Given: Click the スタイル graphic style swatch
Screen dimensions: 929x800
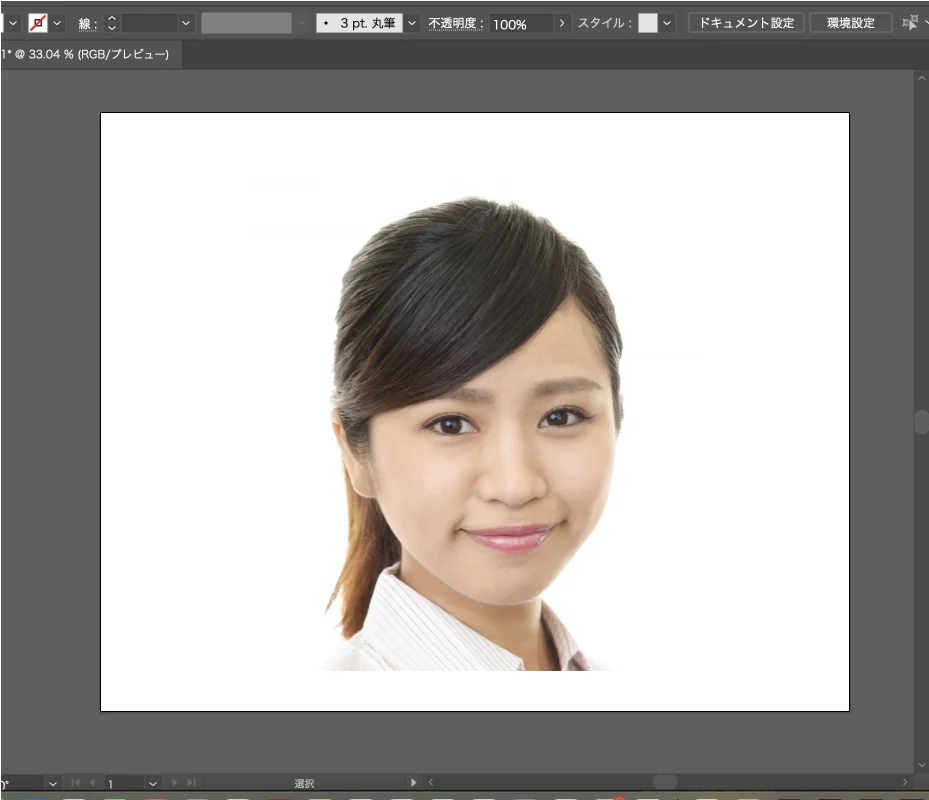Looking at the screenshot, I should click(648, 23).
